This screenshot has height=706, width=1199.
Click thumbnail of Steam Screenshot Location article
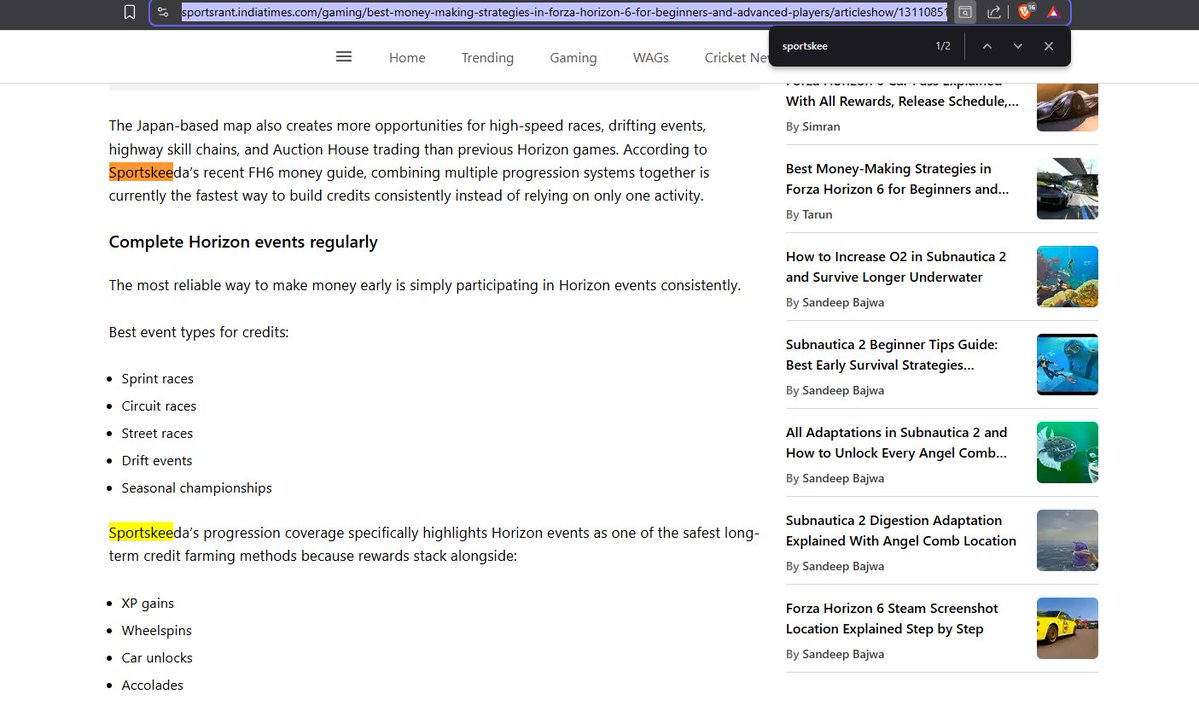(1067, 629)
